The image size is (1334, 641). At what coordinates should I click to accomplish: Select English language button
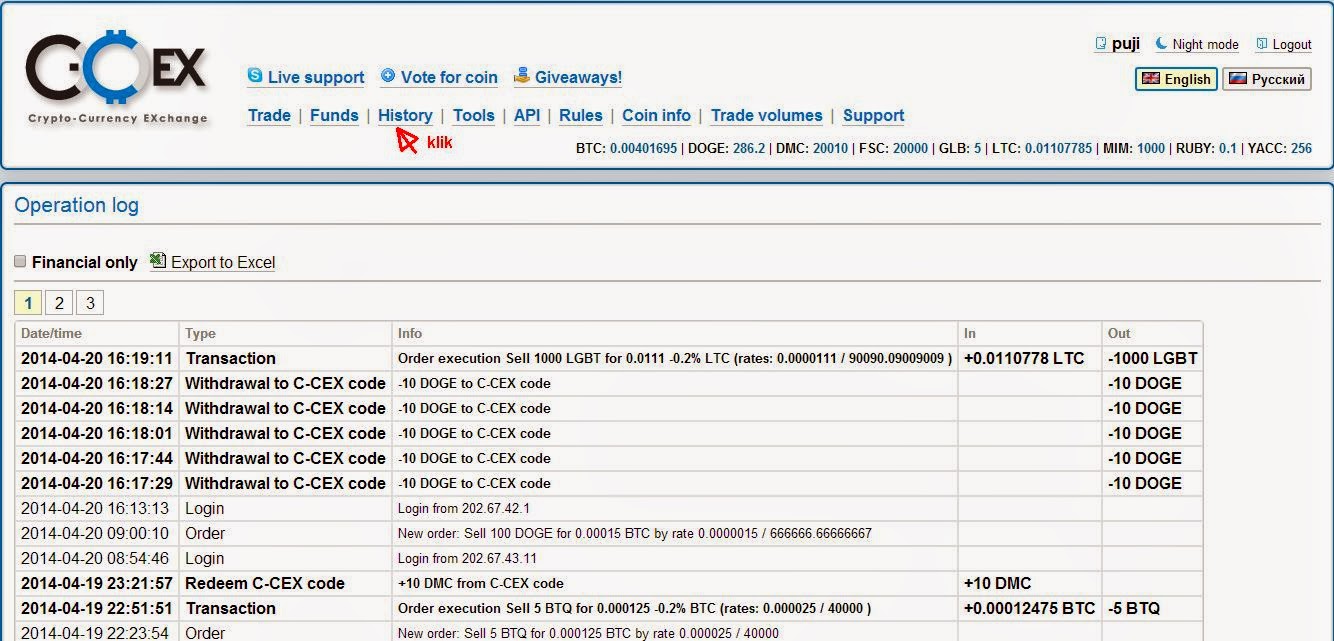1176,79
